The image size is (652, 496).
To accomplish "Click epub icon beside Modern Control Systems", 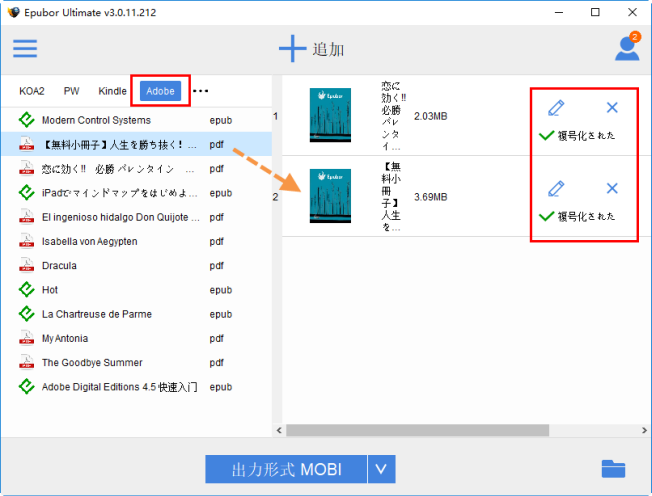I will (x=27, y=120).
